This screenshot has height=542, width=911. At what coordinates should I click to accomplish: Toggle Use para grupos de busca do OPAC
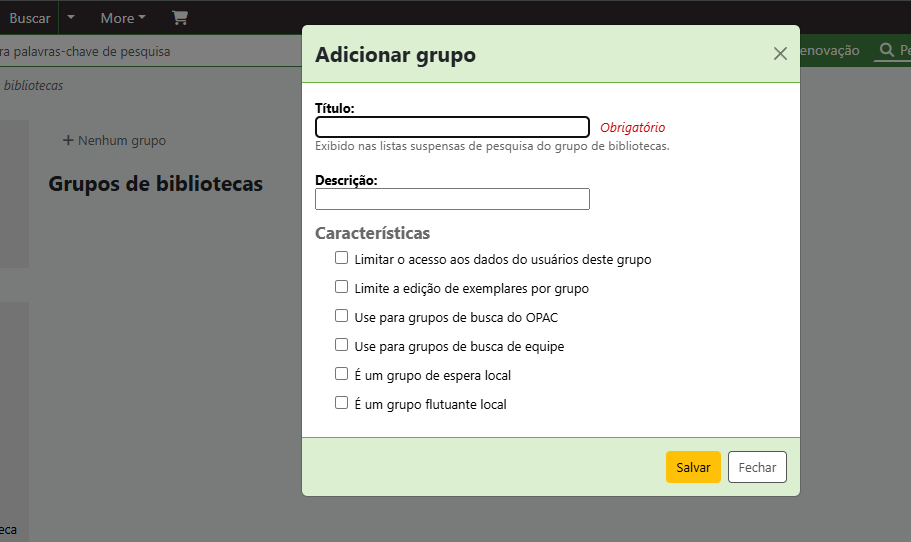(342, 316)
